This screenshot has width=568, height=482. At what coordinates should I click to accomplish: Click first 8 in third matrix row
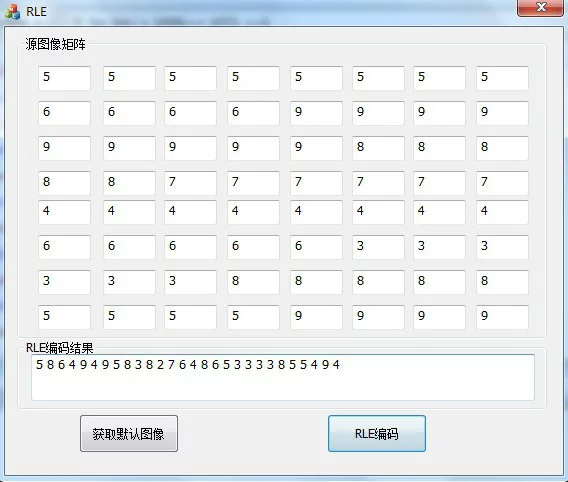click(x=379, y=148)
